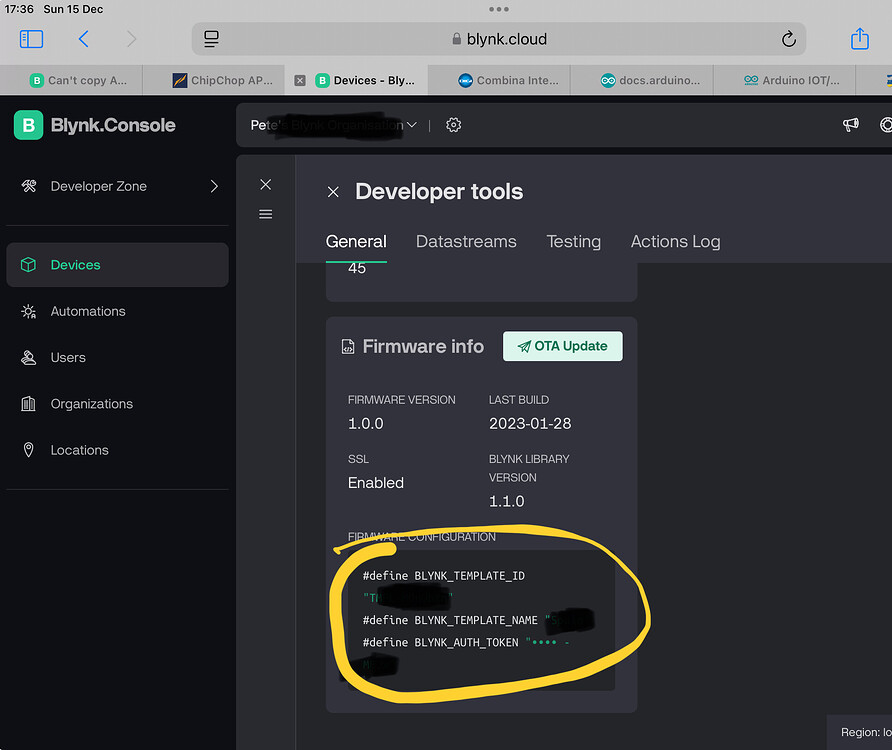Open the Safari share sheet

click(860, 39)
